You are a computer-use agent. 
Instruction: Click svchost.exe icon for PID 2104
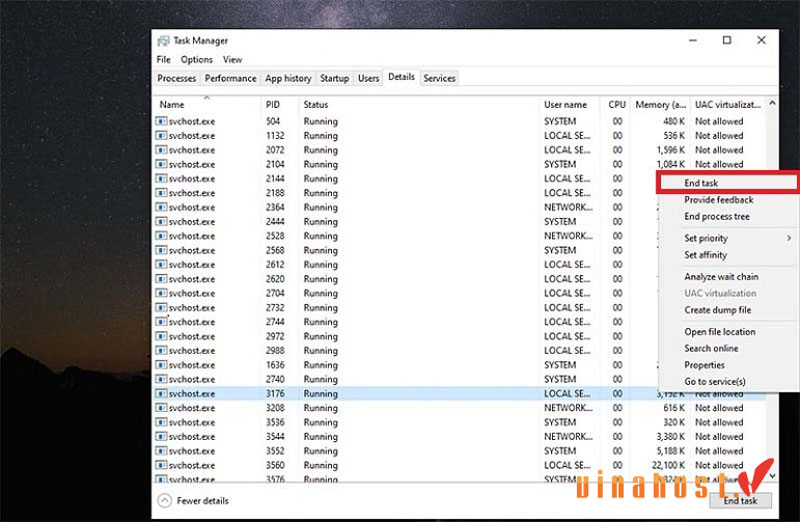[x=161, y=164]
